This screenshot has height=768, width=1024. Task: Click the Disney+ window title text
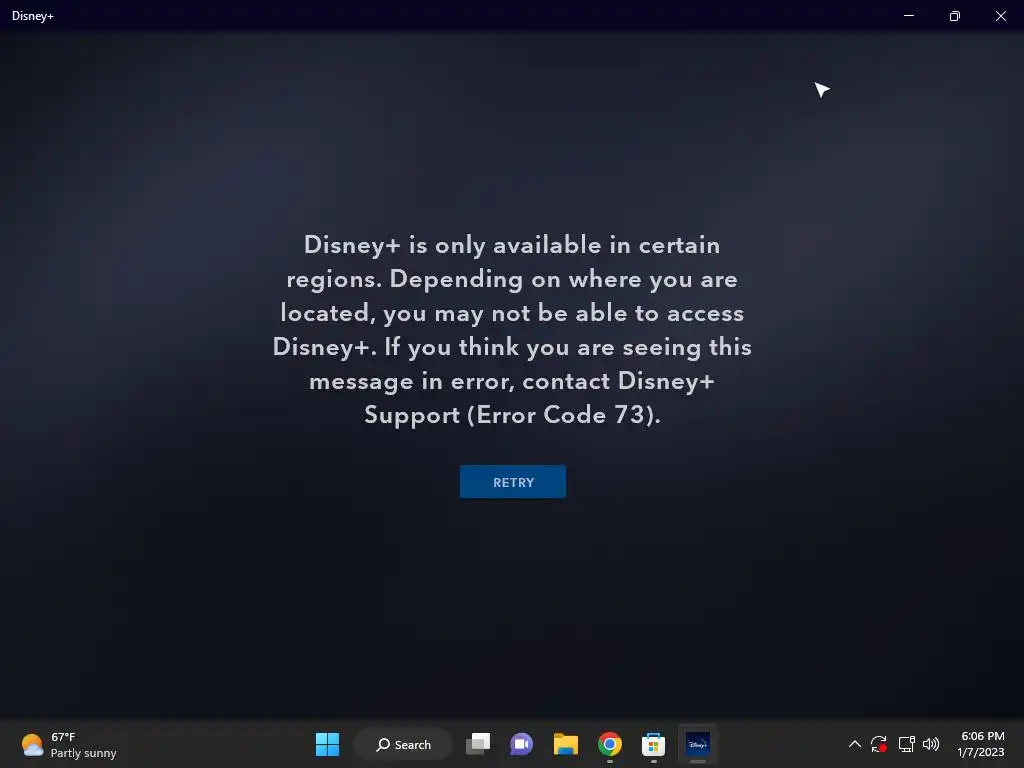33,16
